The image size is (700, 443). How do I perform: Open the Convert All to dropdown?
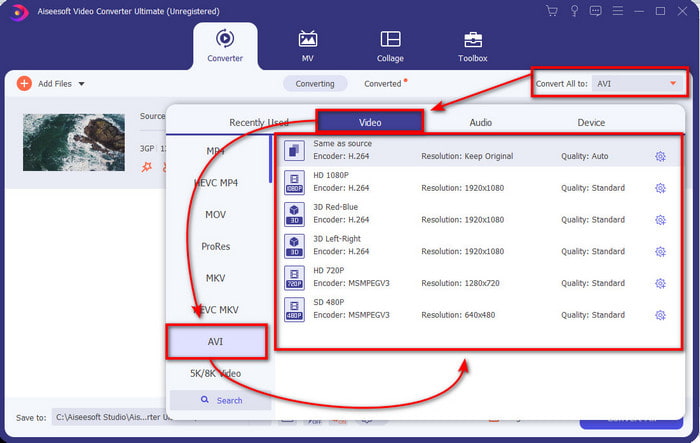pyautogui.click(x=637, y=84)
